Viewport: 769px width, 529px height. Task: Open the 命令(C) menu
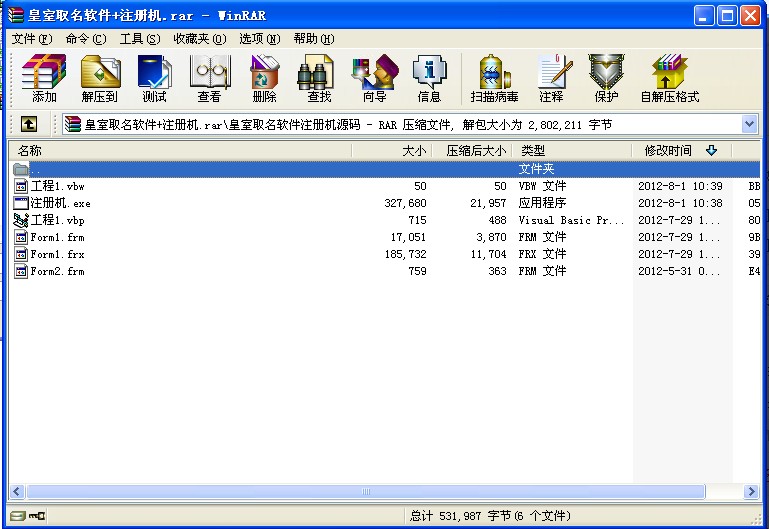point(86,39)
